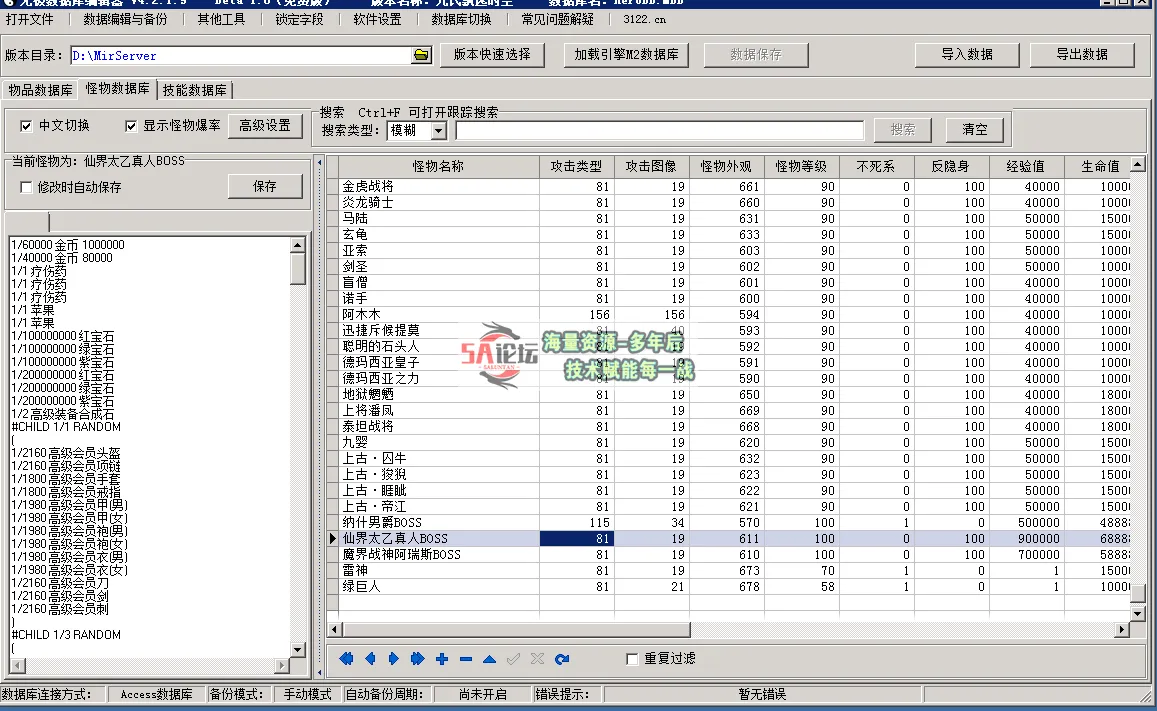Screen dimensions: 1157x711
Task: Click the folder browse icon for version directory
Action: (x=421, y=55)
